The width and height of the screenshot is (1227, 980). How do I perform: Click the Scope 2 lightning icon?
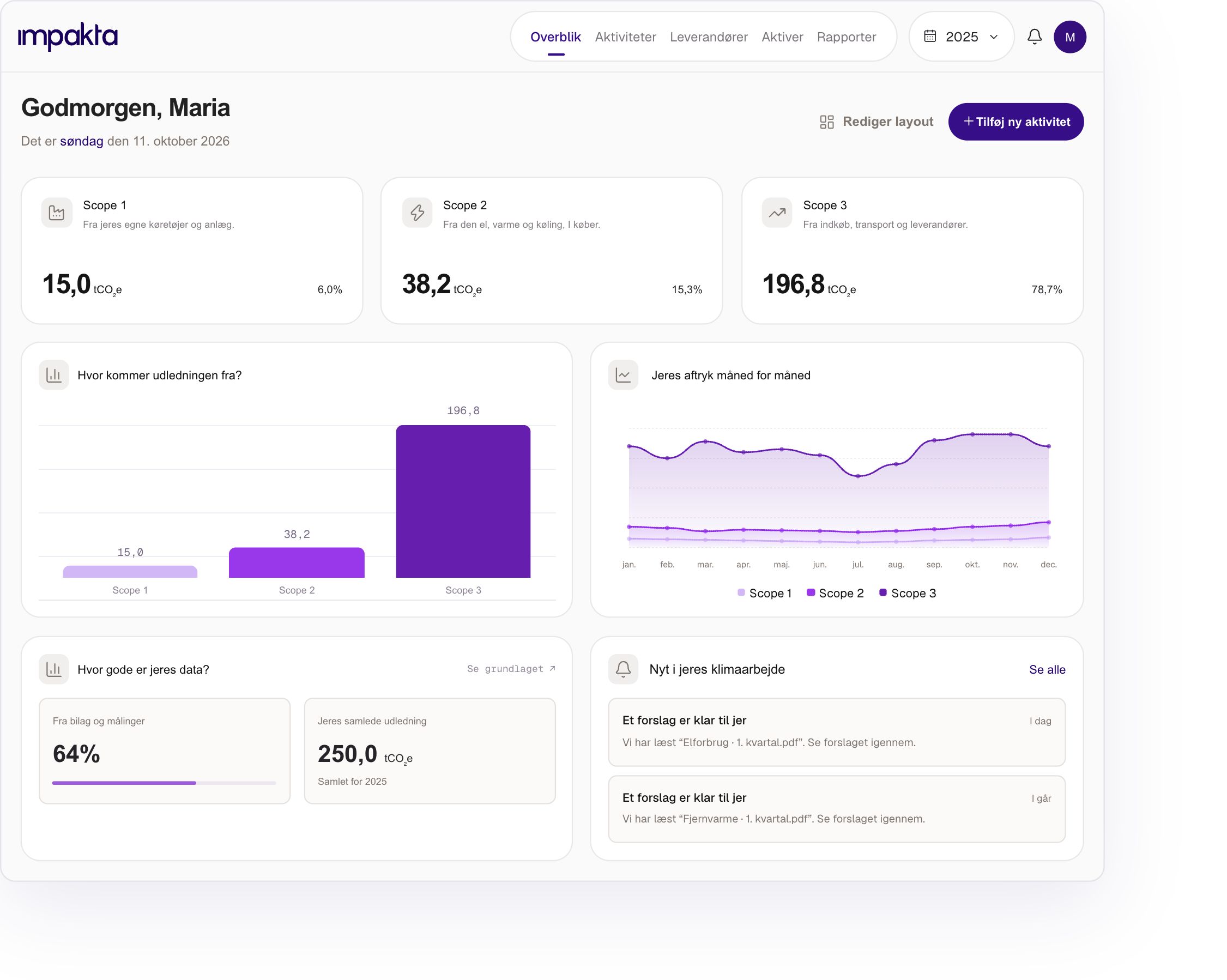(417, 212)
